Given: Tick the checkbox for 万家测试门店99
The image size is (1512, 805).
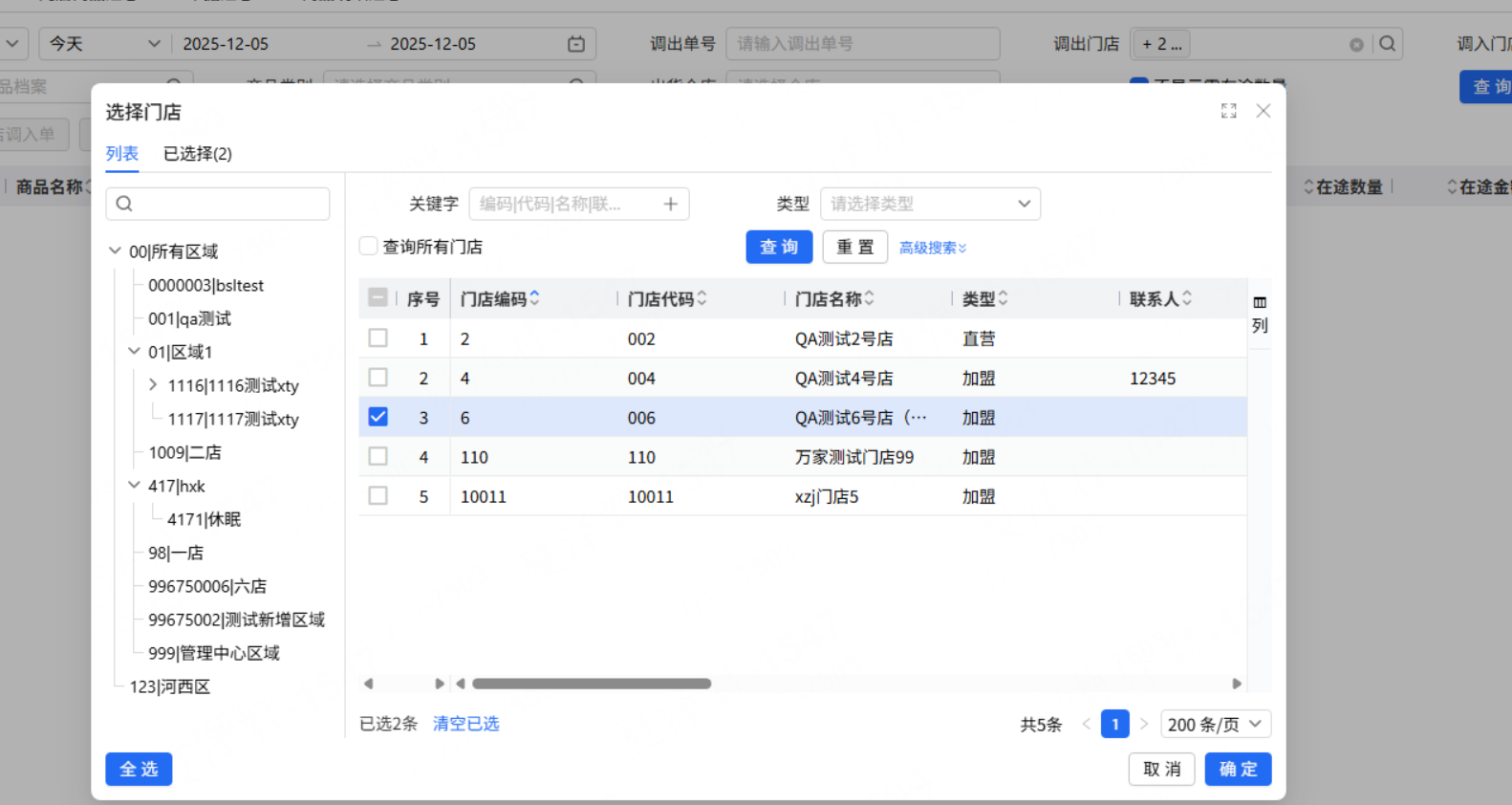Looking at the screenshot, I should 378,457.
